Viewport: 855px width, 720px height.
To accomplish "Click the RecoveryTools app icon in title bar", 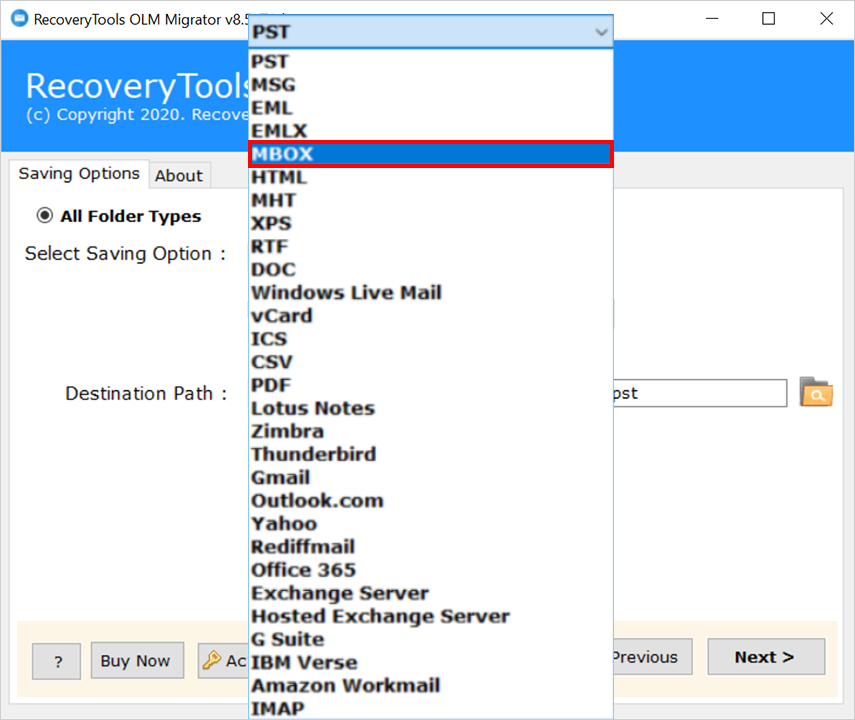I will click(x=19, y=19).
